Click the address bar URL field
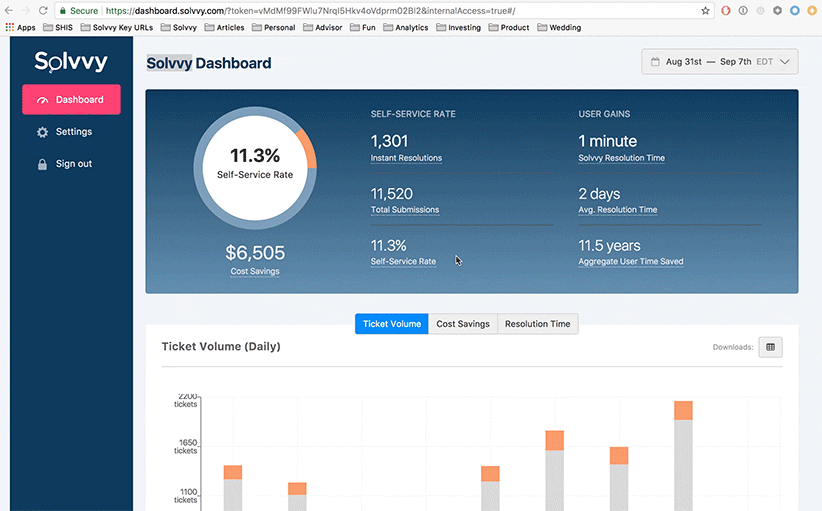 coord(384,10)
